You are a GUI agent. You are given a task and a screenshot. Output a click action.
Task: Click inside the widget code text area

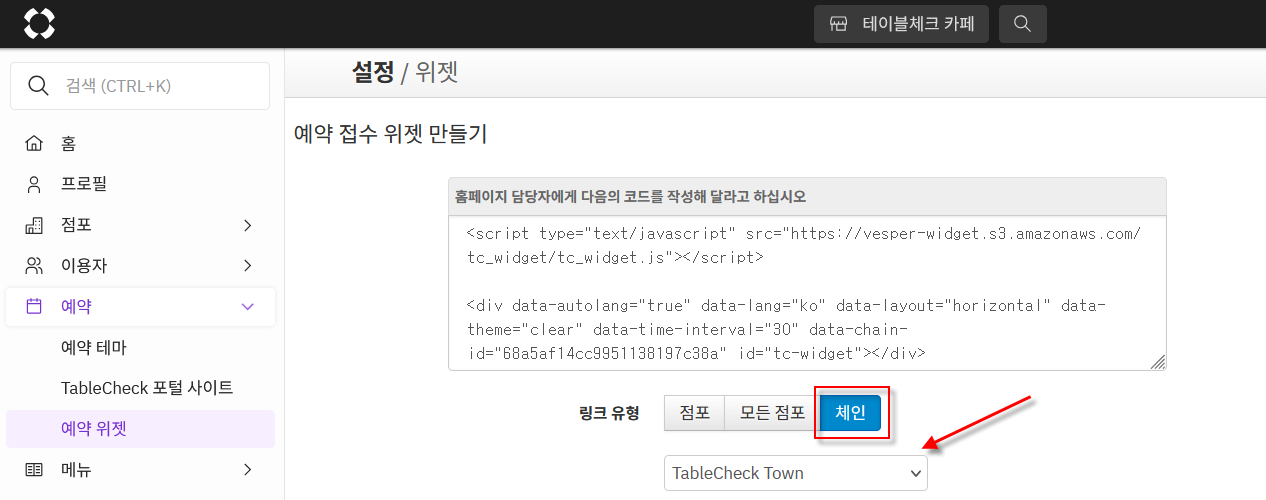[x=807, y=293]
